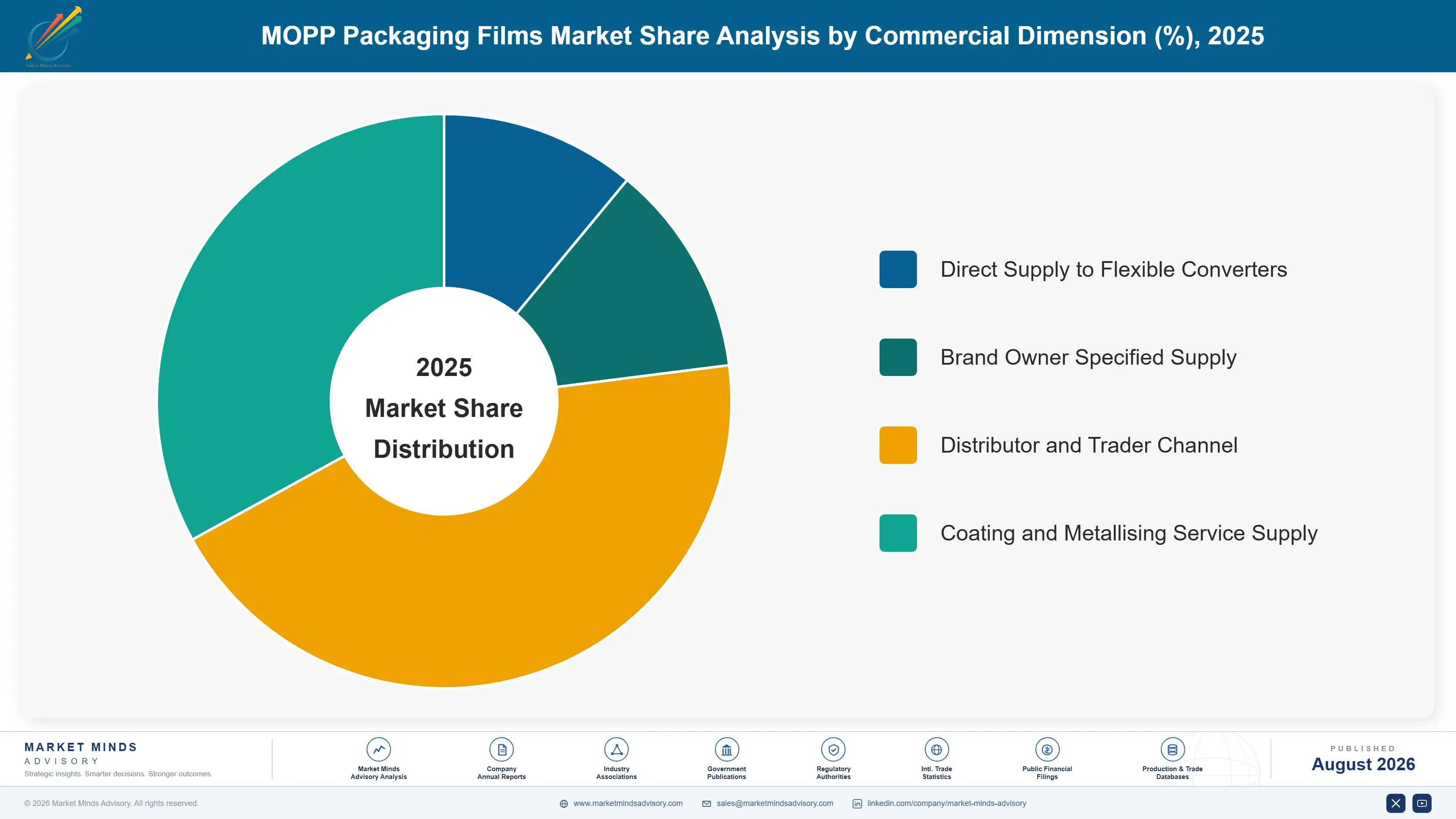Open www.marketmindsadvisory.com link
Viewport: 1456px width, 819px height.
[x=628, y=803]
